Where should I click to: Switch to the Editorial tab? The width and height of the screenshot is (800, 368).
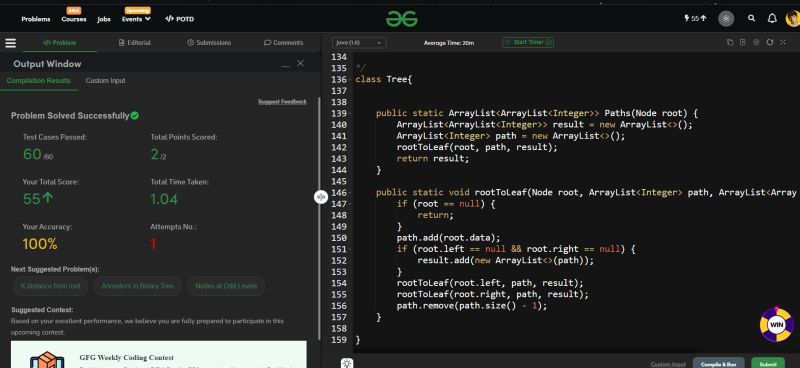pyautogui.click(x=135, y=43)
